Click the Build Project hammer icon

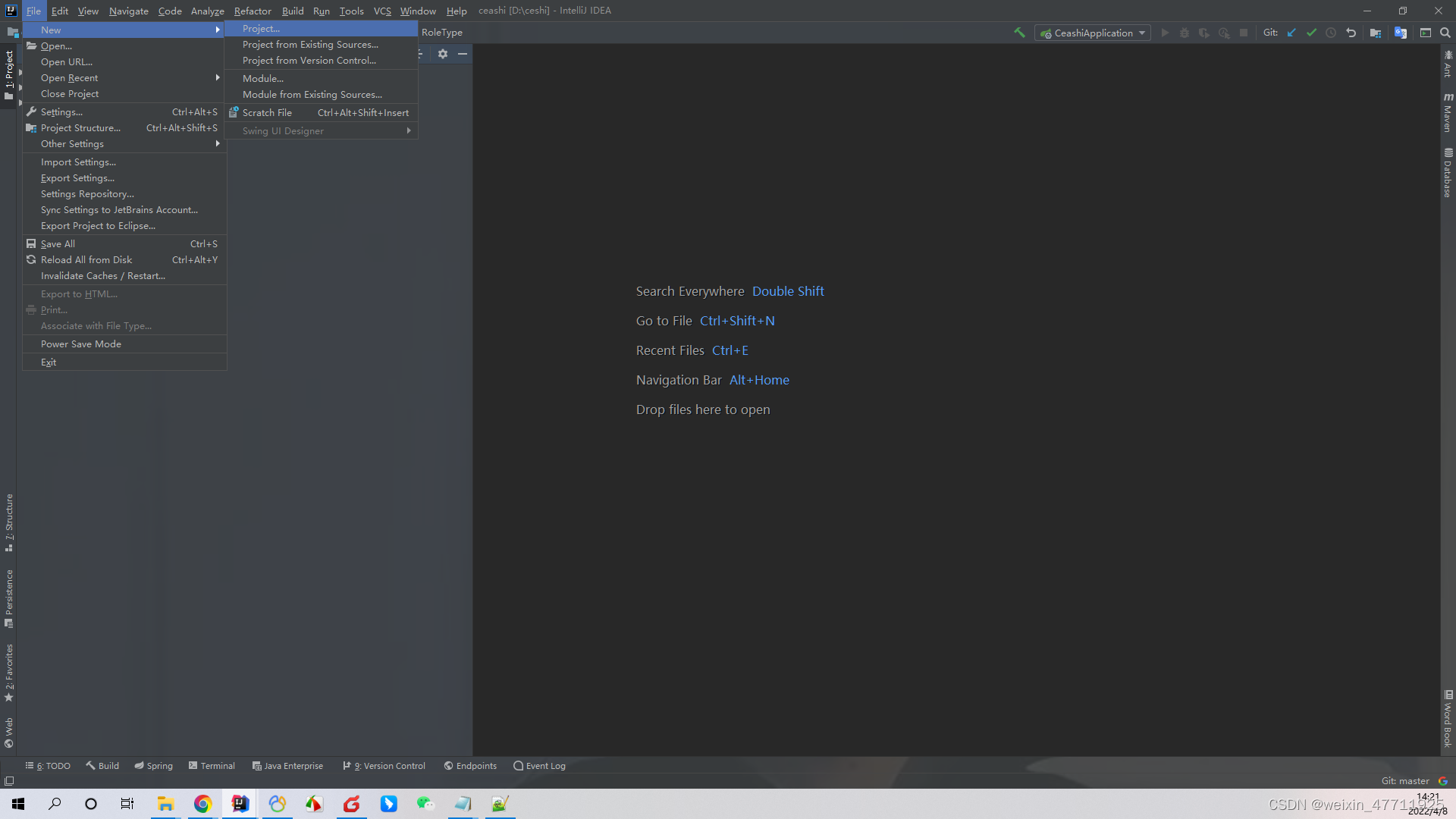click(x=1019, y=33)
